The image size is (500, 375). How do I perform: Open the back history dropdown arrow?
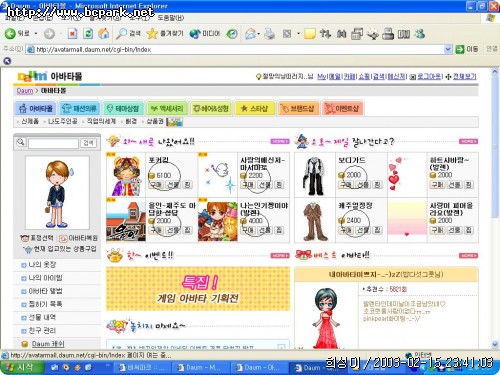pos(36,34)
